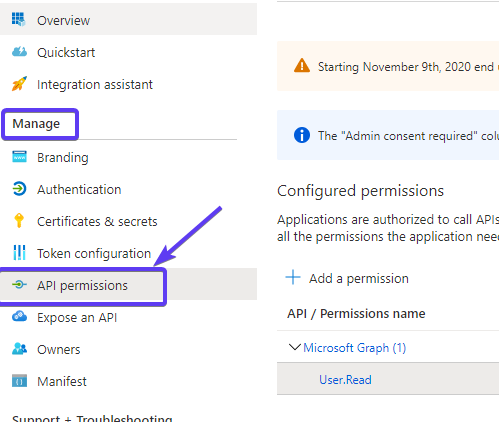Collapse the Microsoft Graph chevron

[x=294, y=347]
